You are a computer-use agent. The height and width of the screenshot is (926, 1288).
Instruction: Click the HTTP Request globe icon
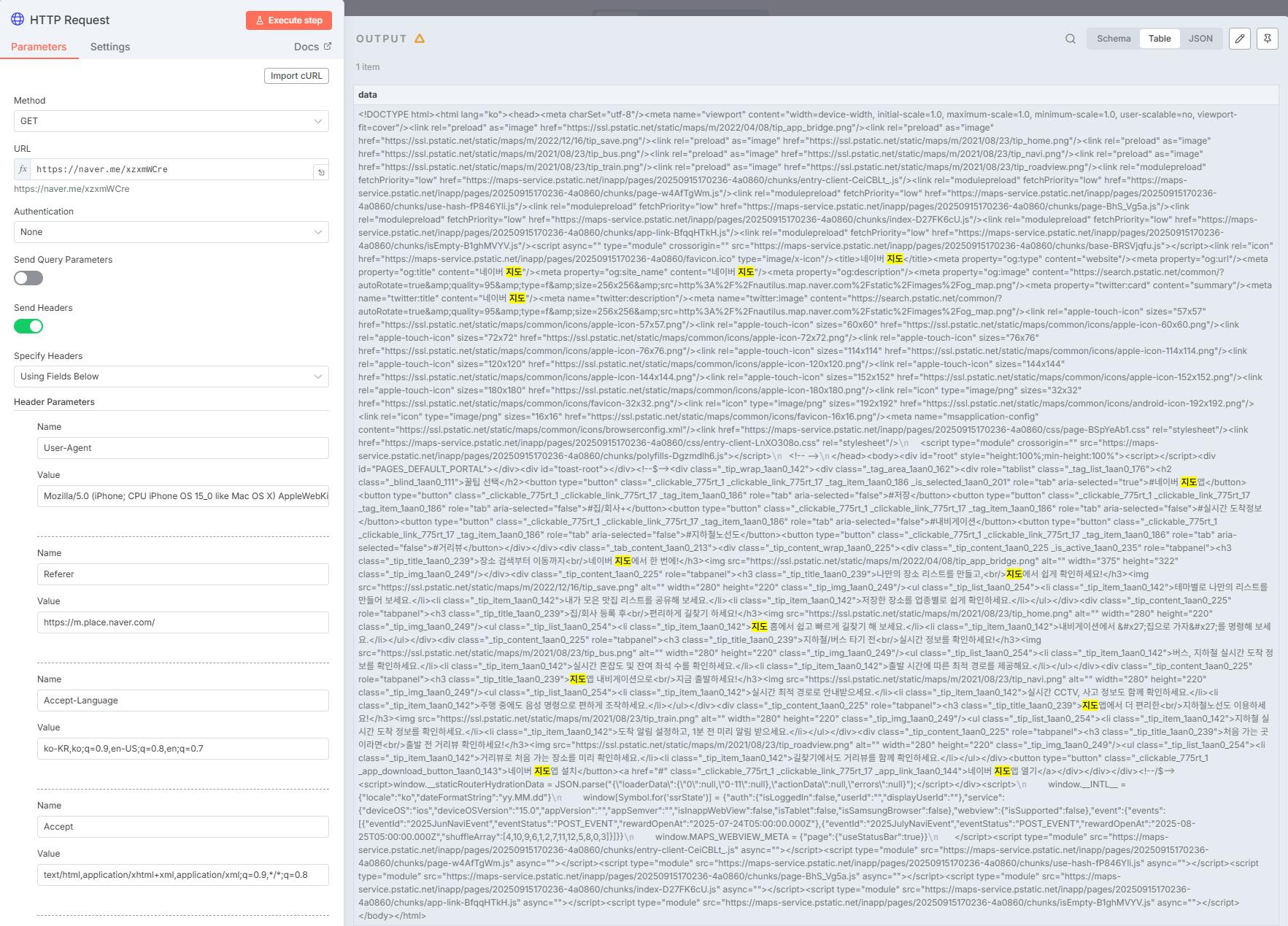(18, 20)
